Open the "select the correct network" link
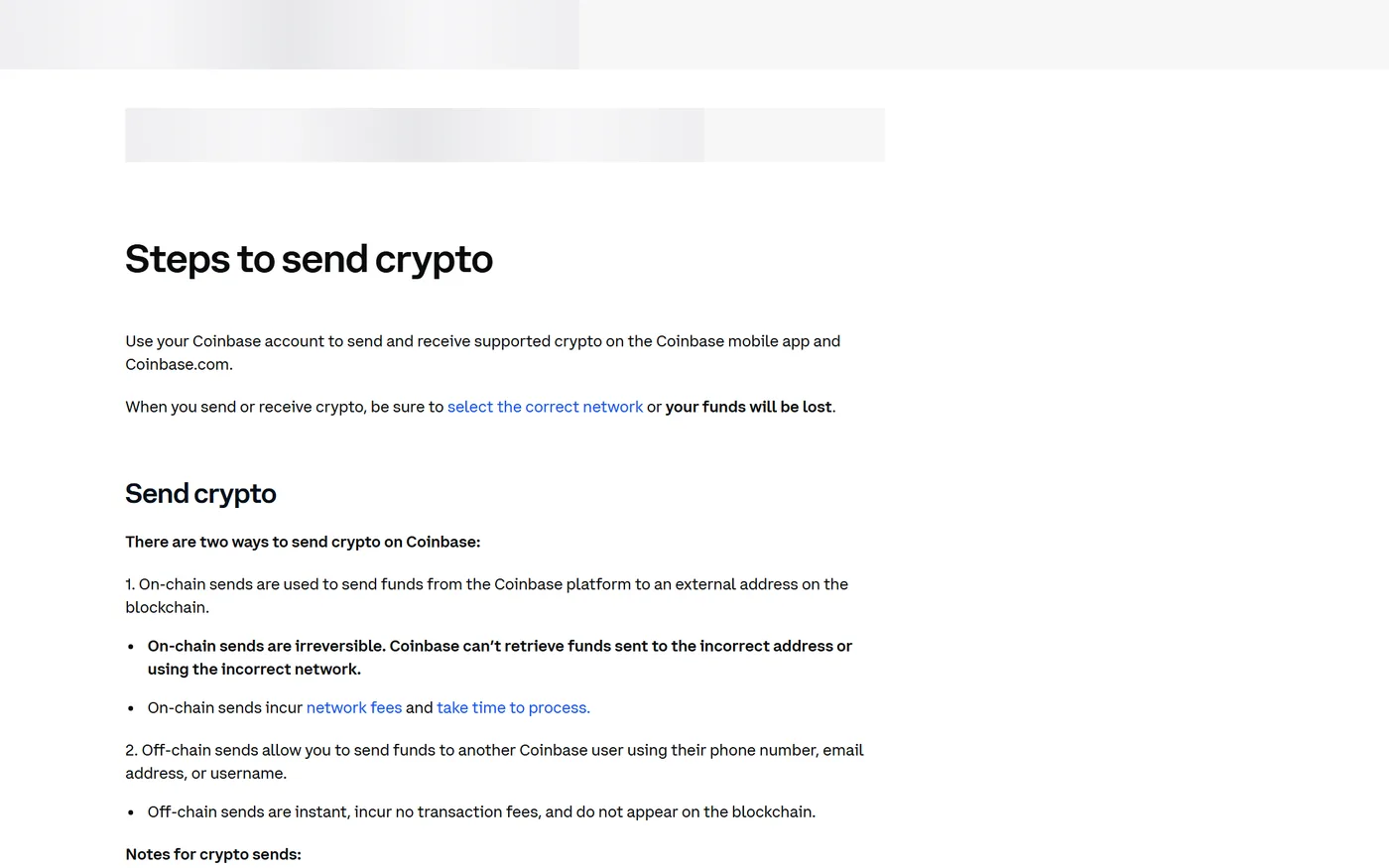The width and height of the screenshot is (1389, 868). [x=545, y=407]
